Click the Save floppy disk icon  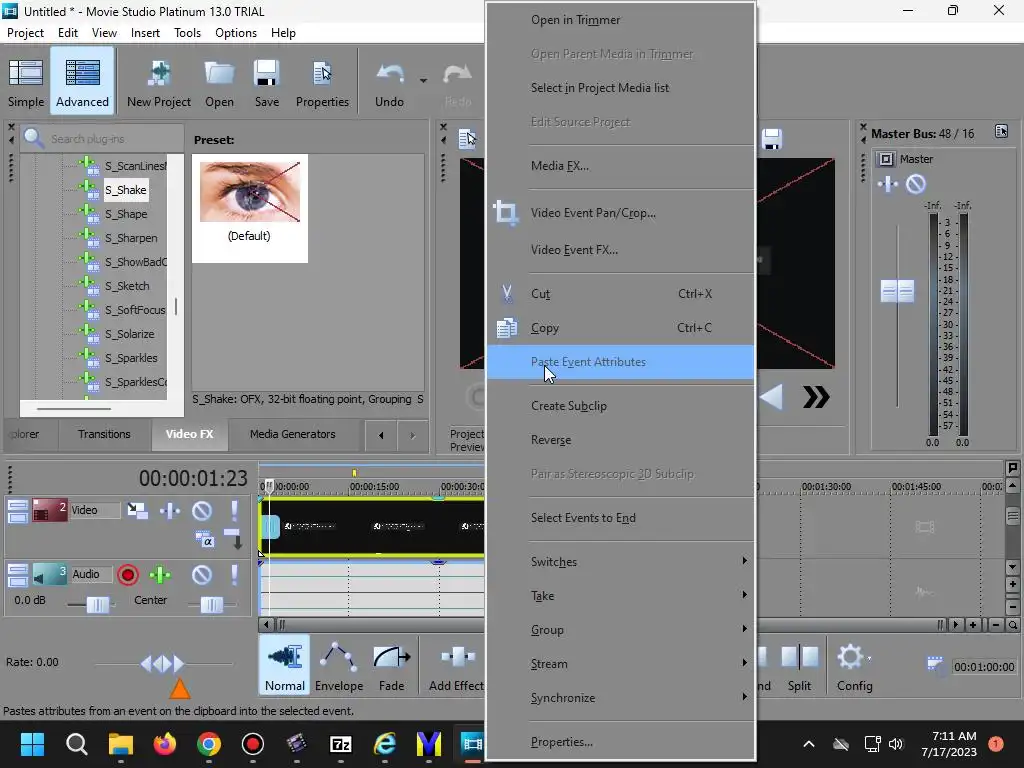click(x=266, y=82)
